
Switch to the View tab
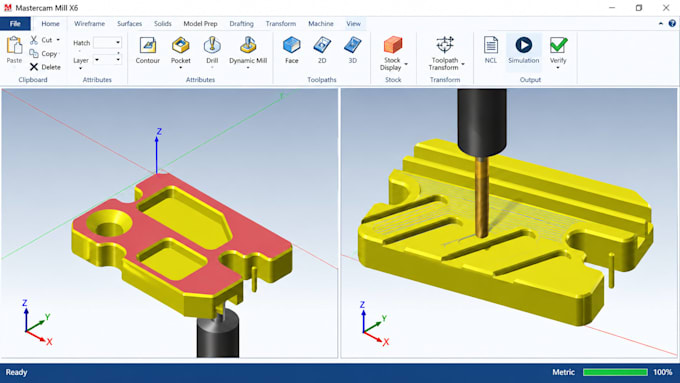coord(353,23)
